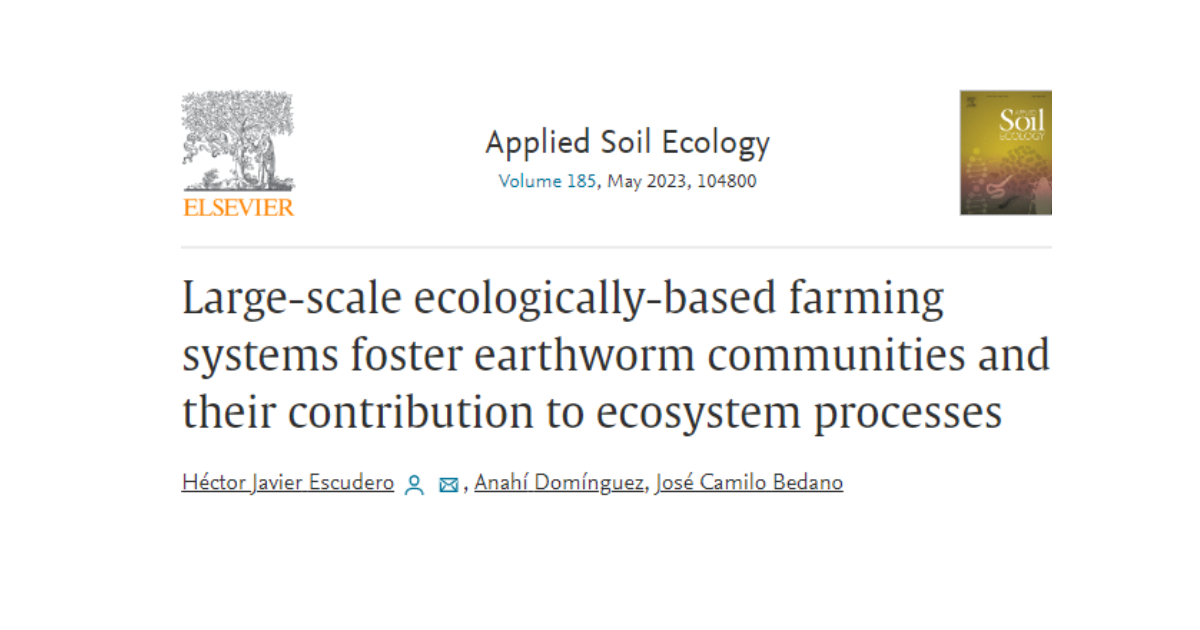Screen dimensions: 1200x630
Task: Click the orange ELSEVIER wordmark
Action: point(238,207)
